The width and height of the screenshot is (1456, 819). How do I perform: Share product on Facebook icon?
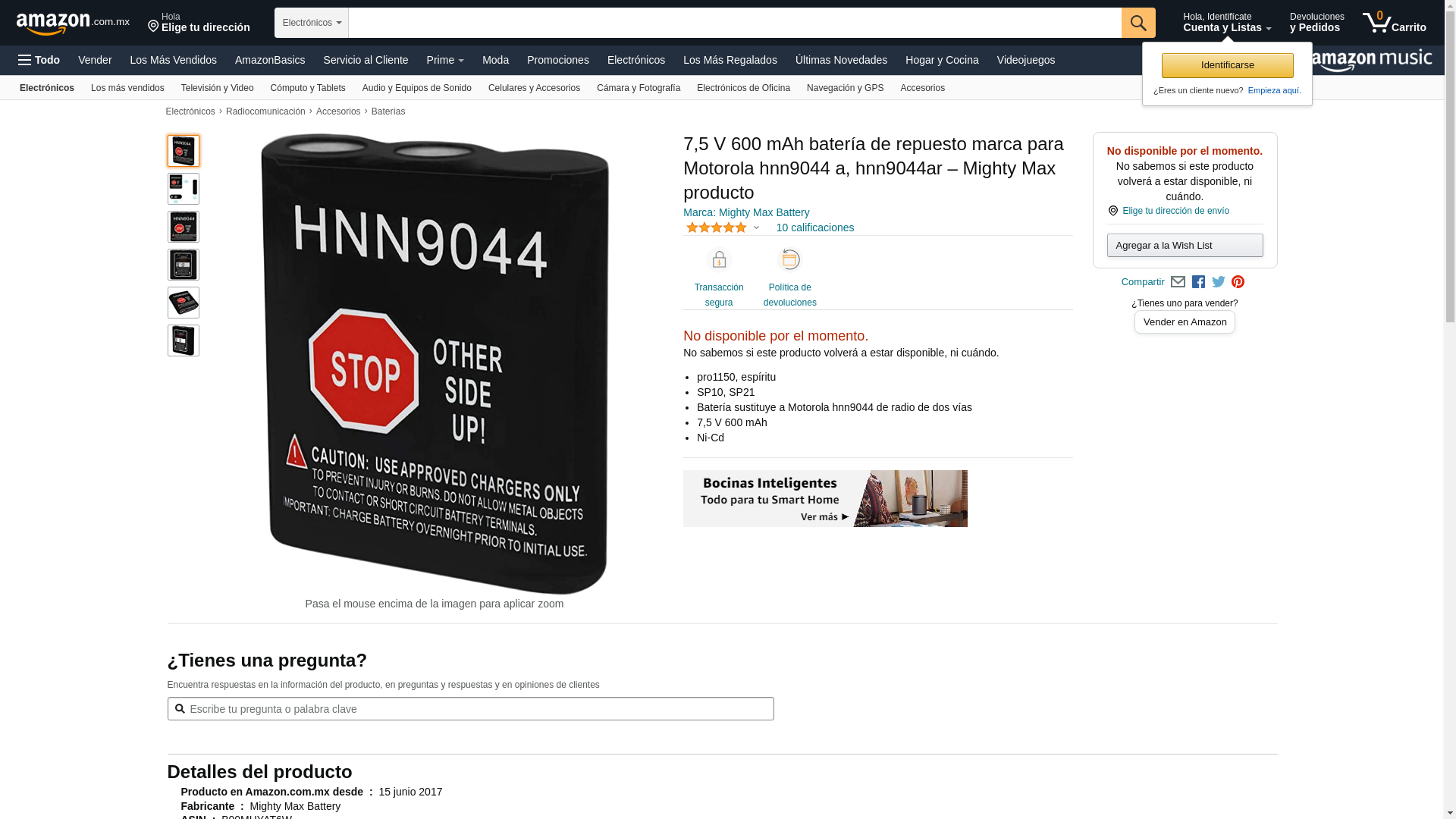[x=1198, y=282]
